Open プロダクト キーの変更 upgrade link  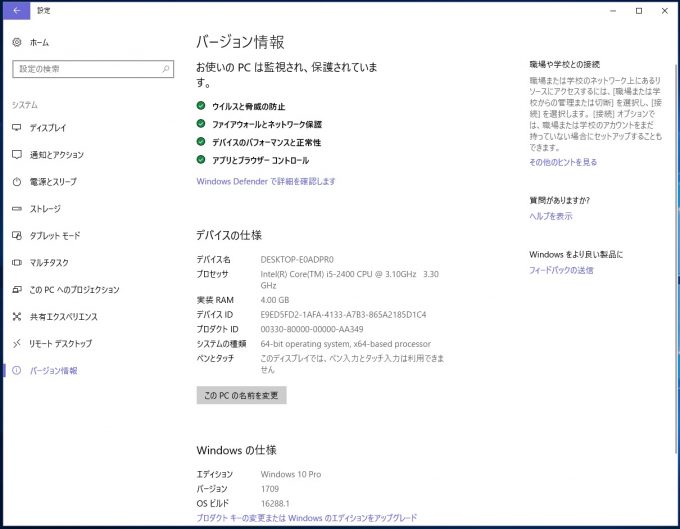(307, 518)
